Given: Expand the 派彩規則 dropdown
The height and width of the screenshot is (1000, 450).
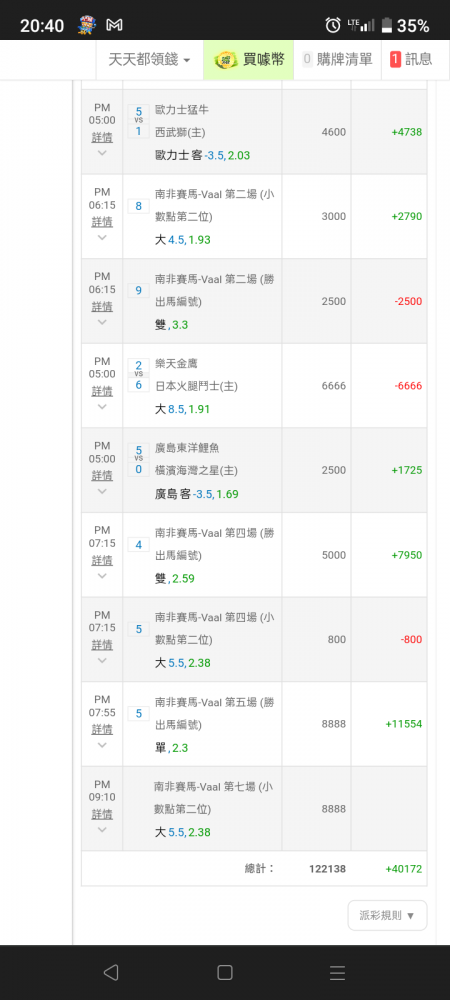Looking at the screenshot, I should (387, 915).
